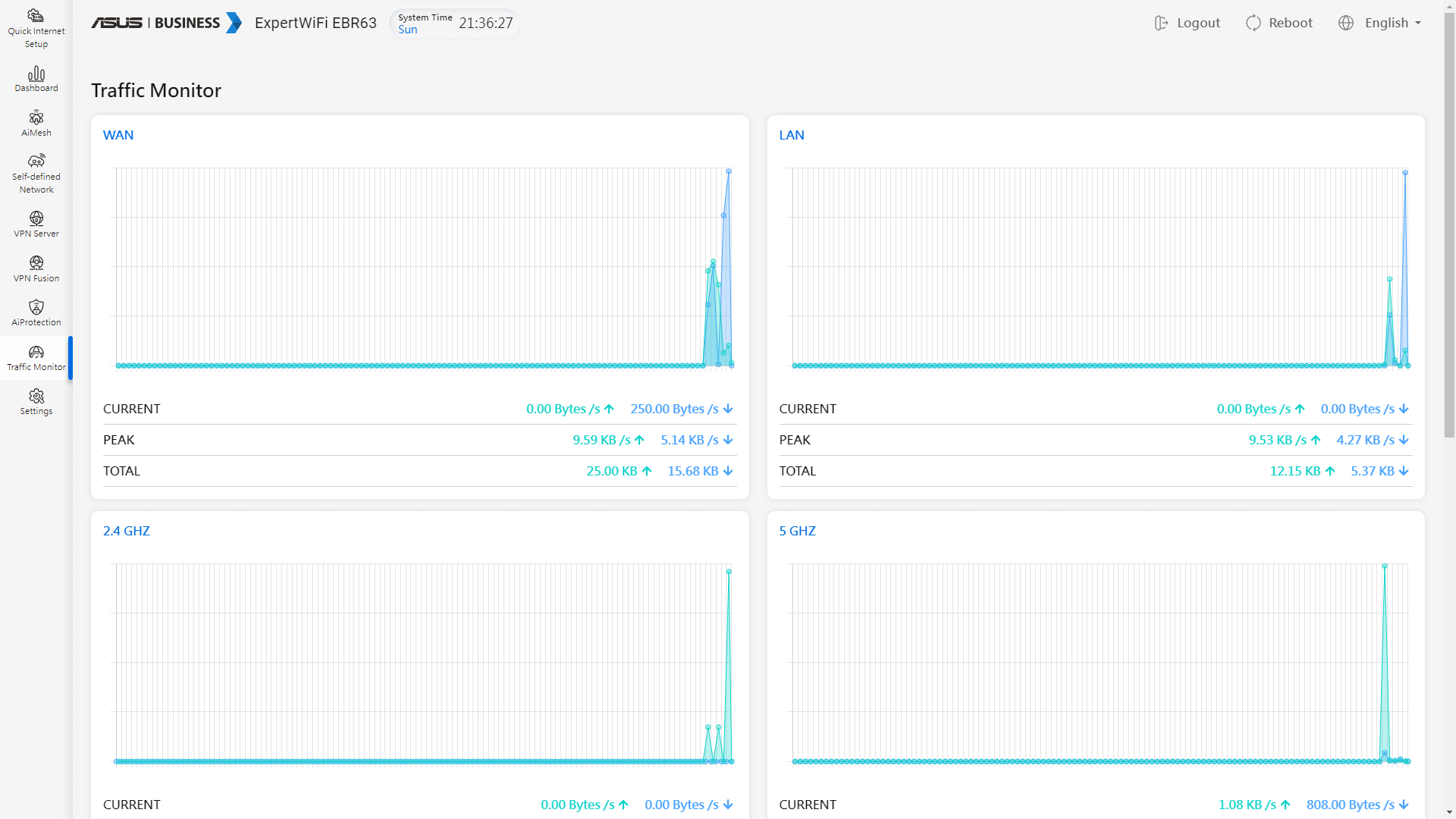Open the AiProtection shield icon
This screenshot has height=819, width=1456.
click(36, 307)
